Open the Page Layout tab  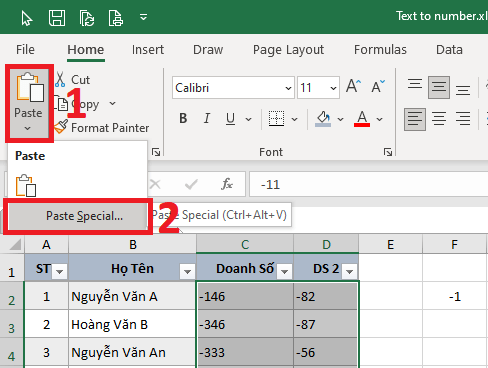[288, 50]
